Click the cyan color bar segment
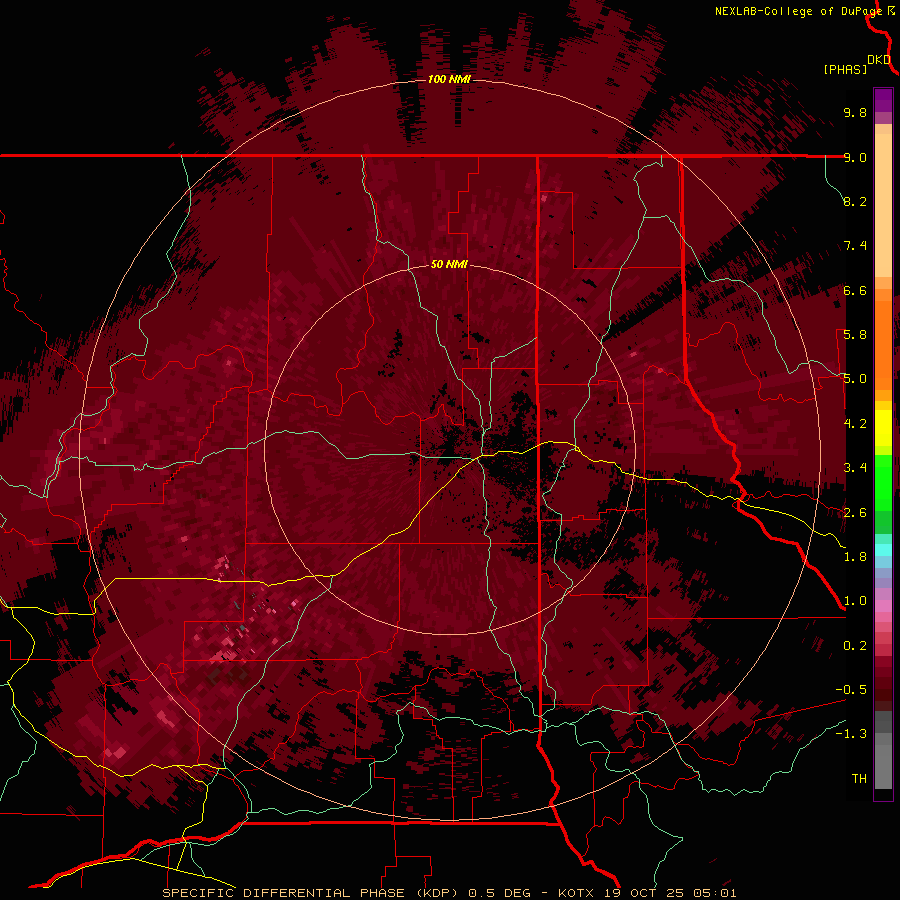900x900 pixels. tap(883, 550)
